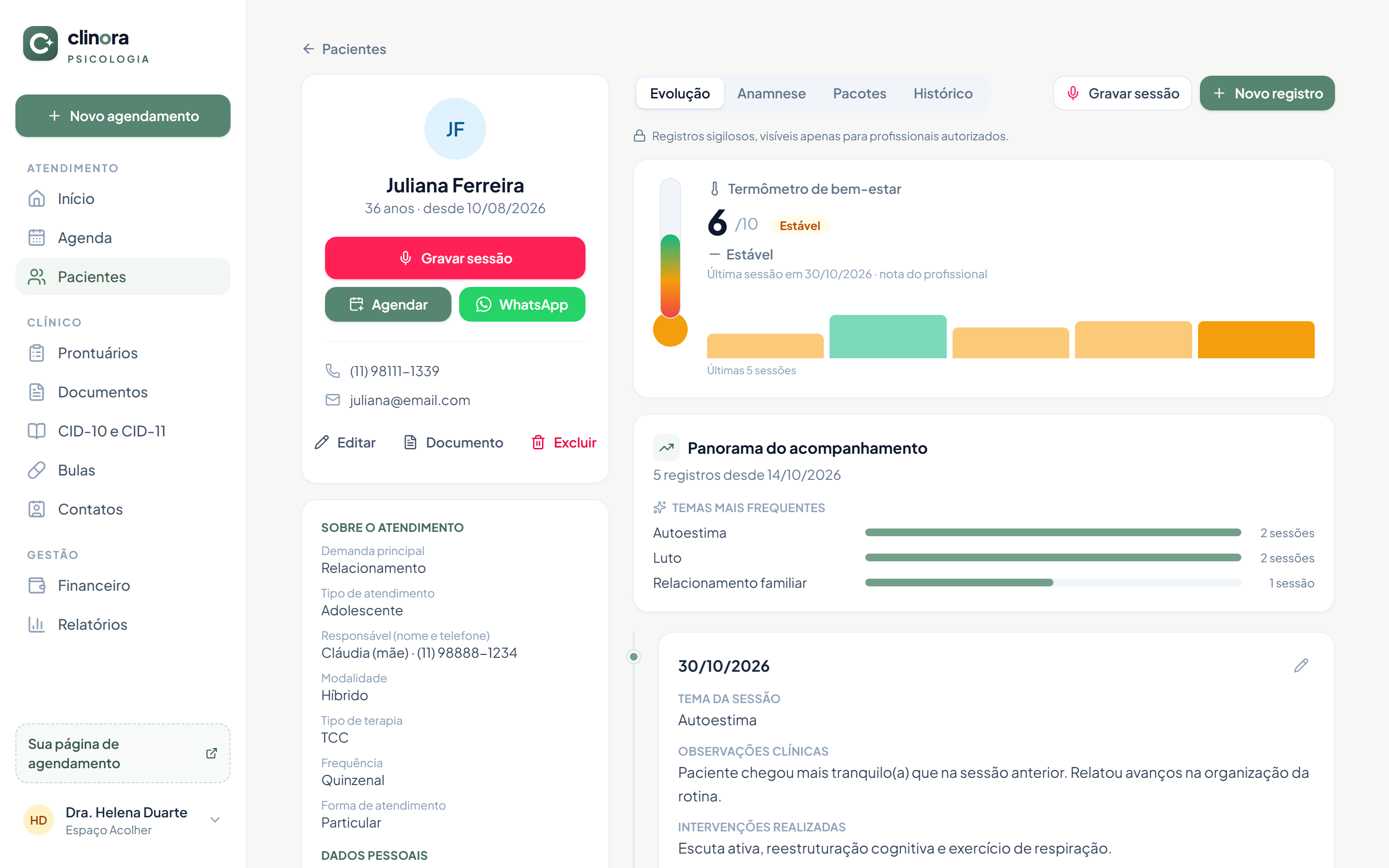Viewport: 1389px width, 868px height.
Task: Open Documentos section
Action: 123,392
